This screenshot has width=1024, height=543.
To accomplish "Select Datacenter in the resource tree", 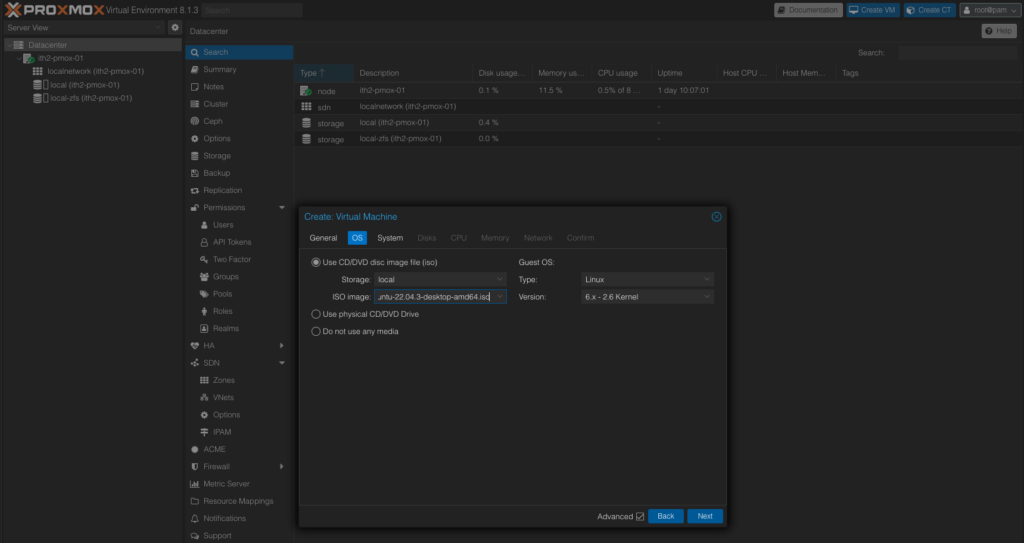I will click(x=47, y=44).
